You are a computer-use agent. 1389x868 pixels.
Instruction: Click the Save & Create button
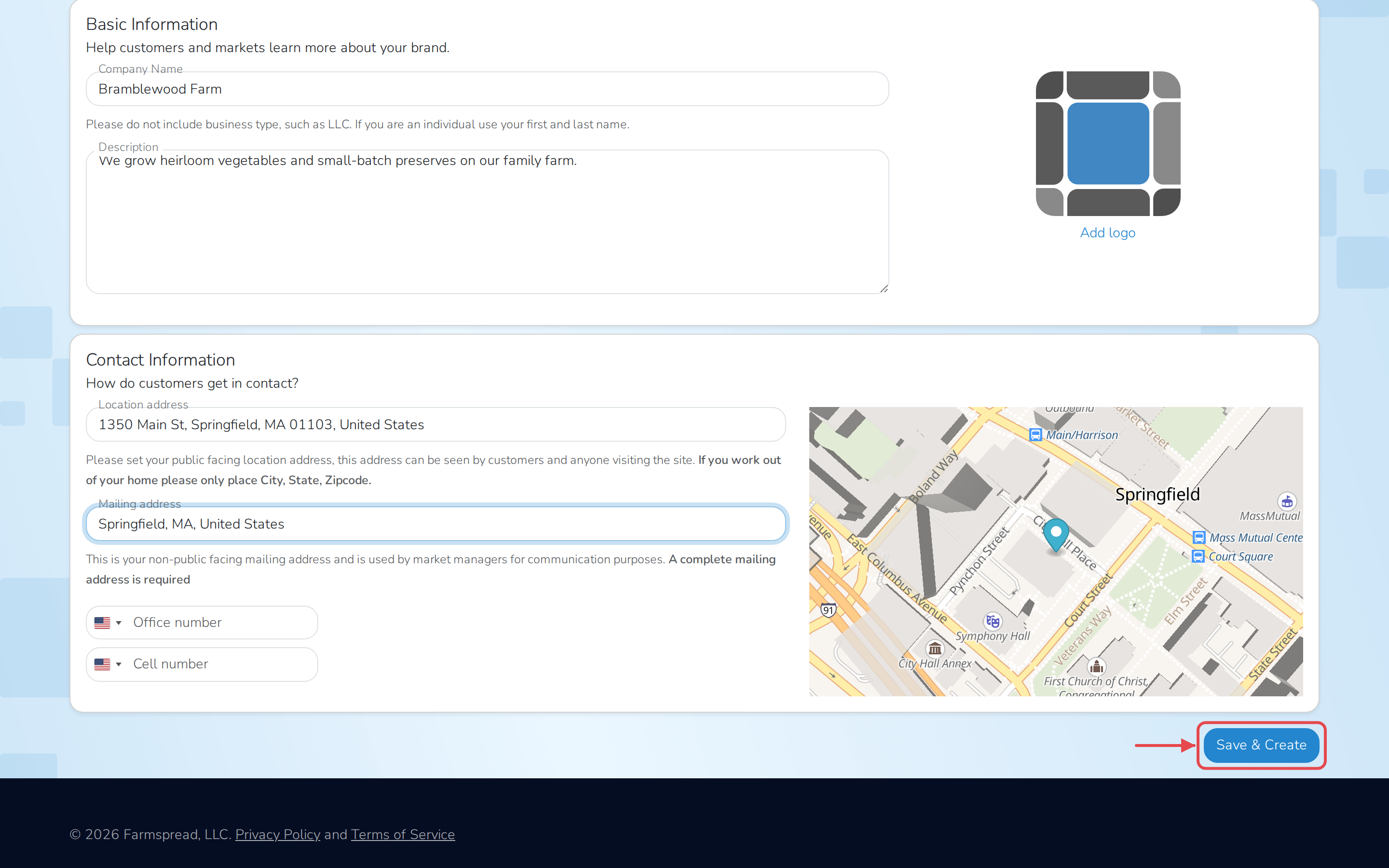coord(1261,745)
